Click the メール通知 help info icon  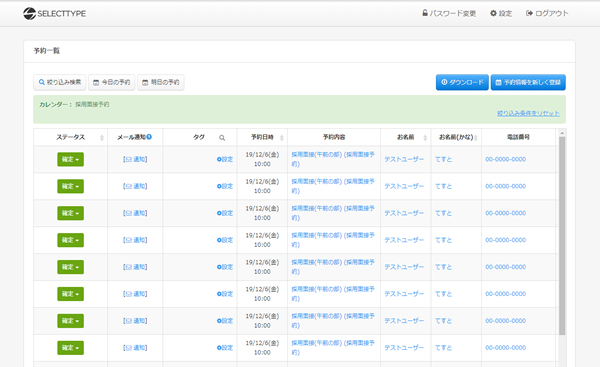[x=149, y=137]
